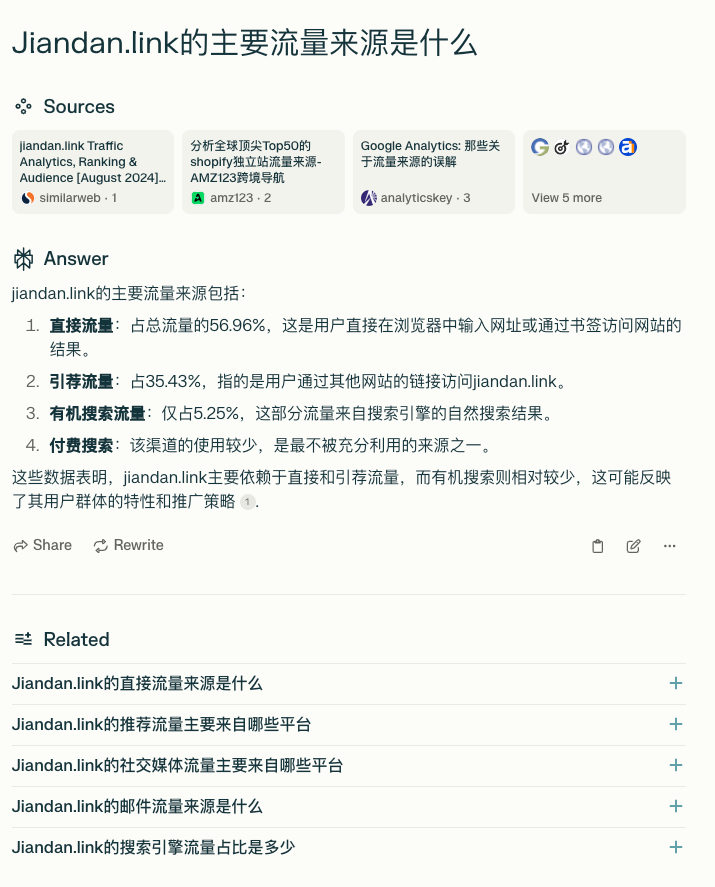Open citation 1 at the answer's end
715x887 pixels.
pos(247,502)
